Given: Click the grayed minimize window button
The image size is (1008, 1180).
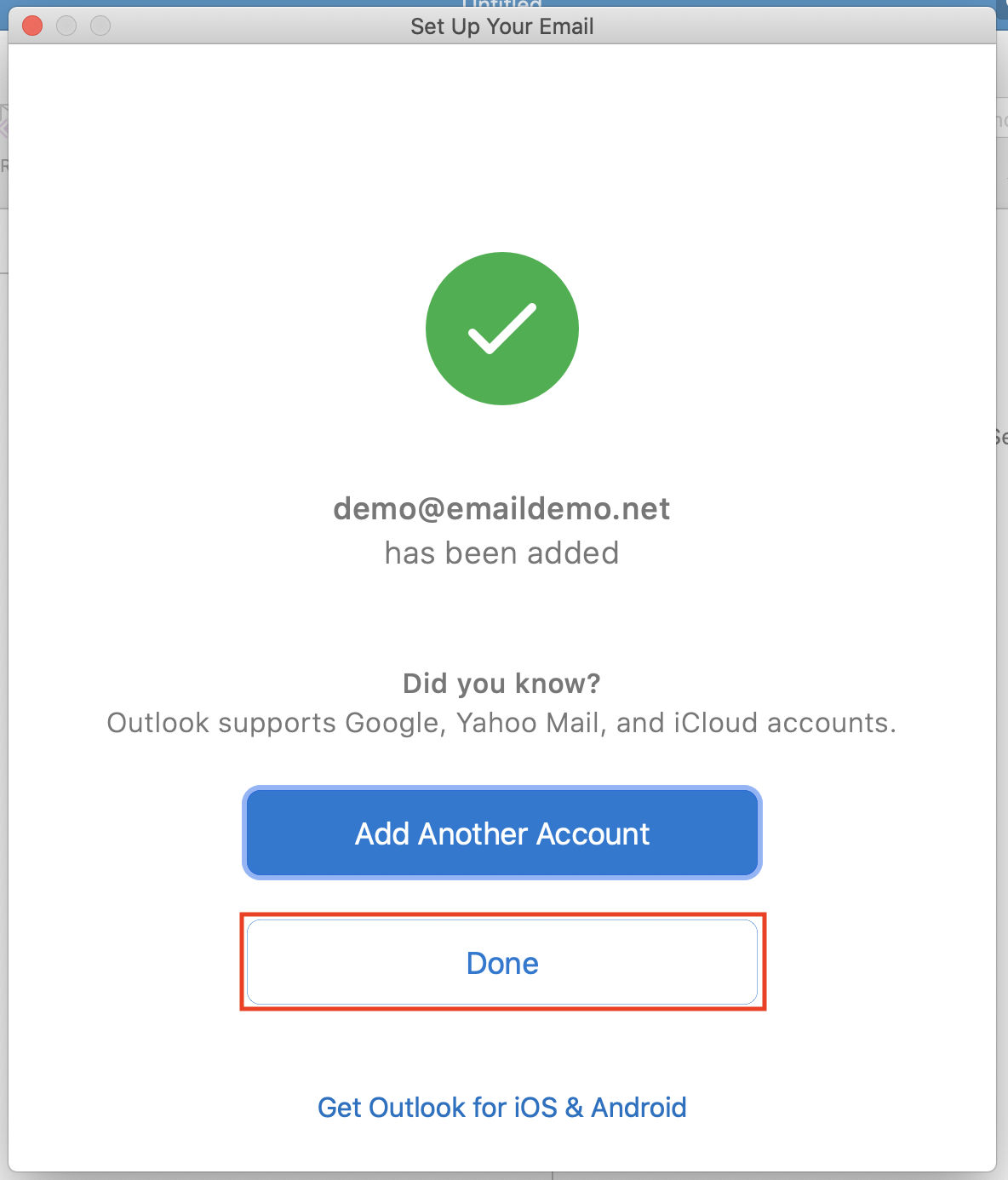Looking at the screenshot, I should 66,26.
